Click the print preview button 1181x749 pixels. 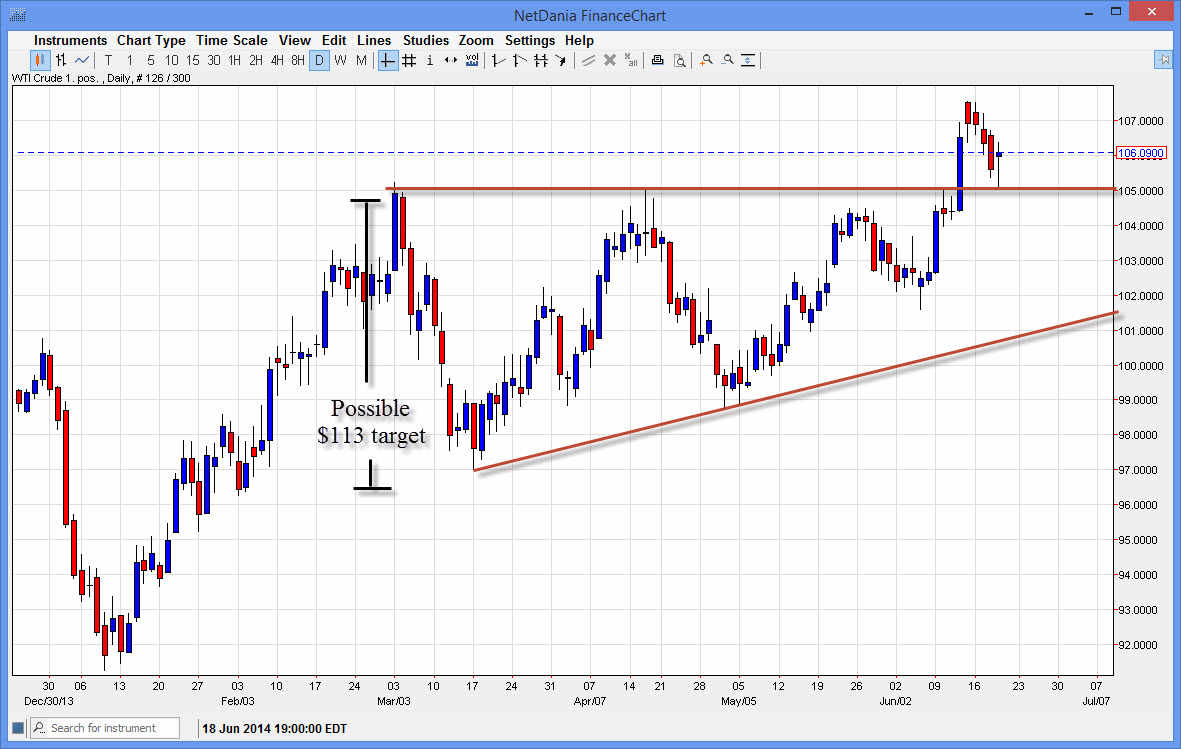pyautogui.click(x=680, y=60)
